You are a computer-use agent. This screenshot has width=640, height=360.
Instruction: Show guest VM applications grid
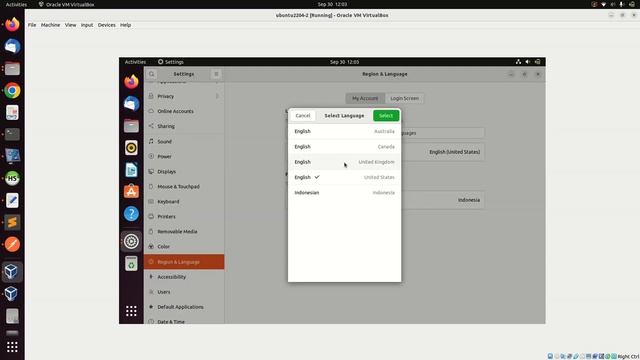pyautogui.click(x=131, y=311)
